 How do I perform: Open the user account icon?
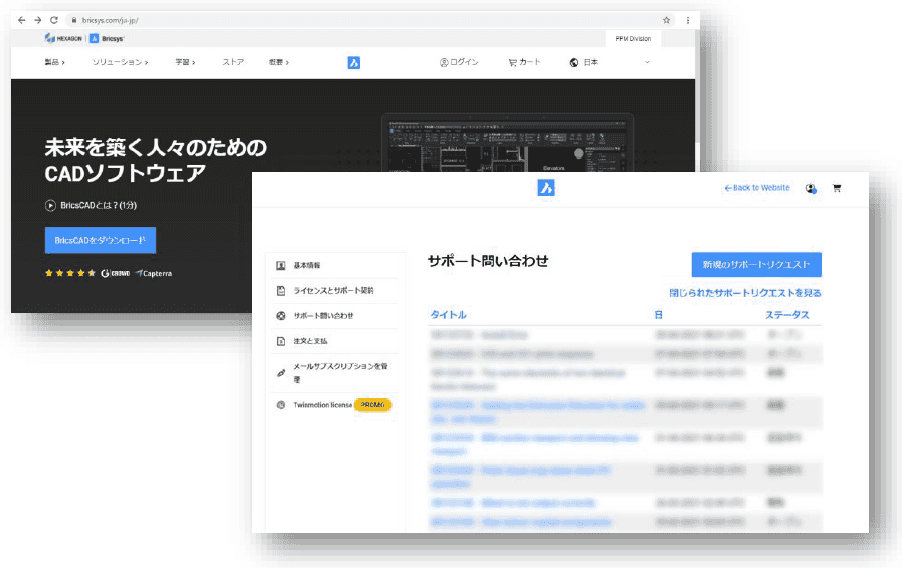[x=811, y=188]
